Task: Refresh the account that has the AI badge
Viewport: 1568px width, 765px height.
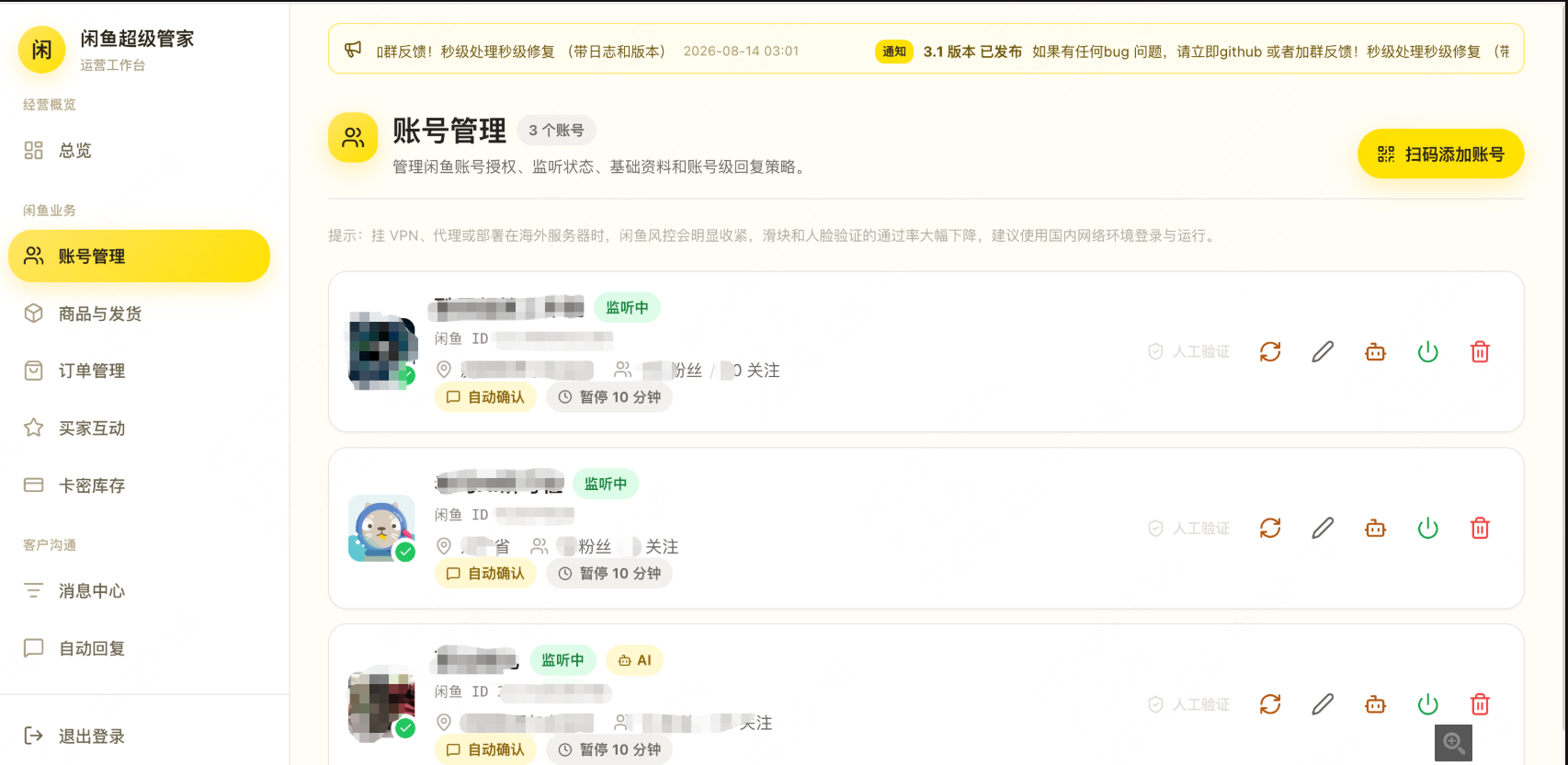Action: pyautogui.click(x=1270, y=704)
